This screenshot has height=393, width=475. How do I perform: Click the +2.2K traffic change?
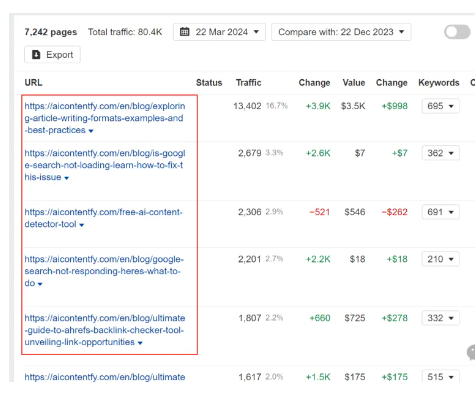pos(318,259)
